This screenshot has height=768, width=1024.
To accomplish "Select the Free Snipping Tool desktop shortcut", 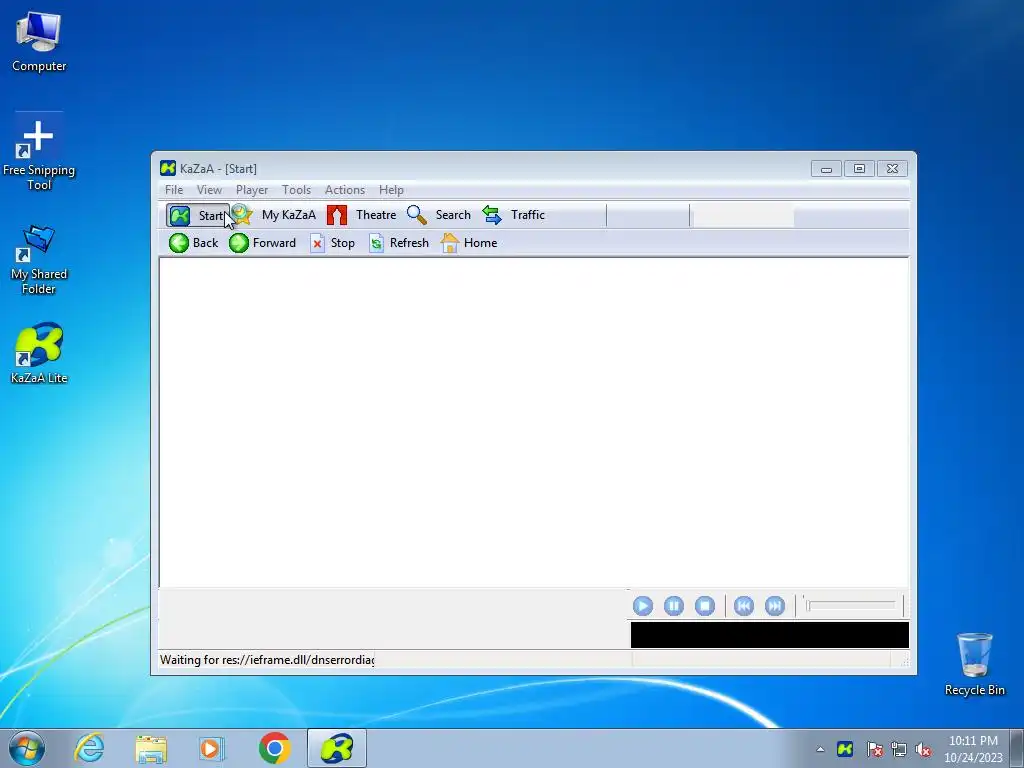I will click(x=39, y=153).
